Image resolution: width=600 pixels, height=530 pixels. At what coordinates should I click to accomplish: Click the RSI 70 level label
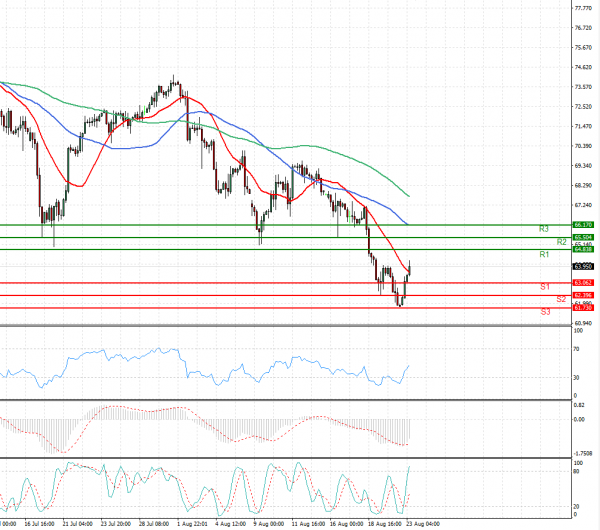576,349
